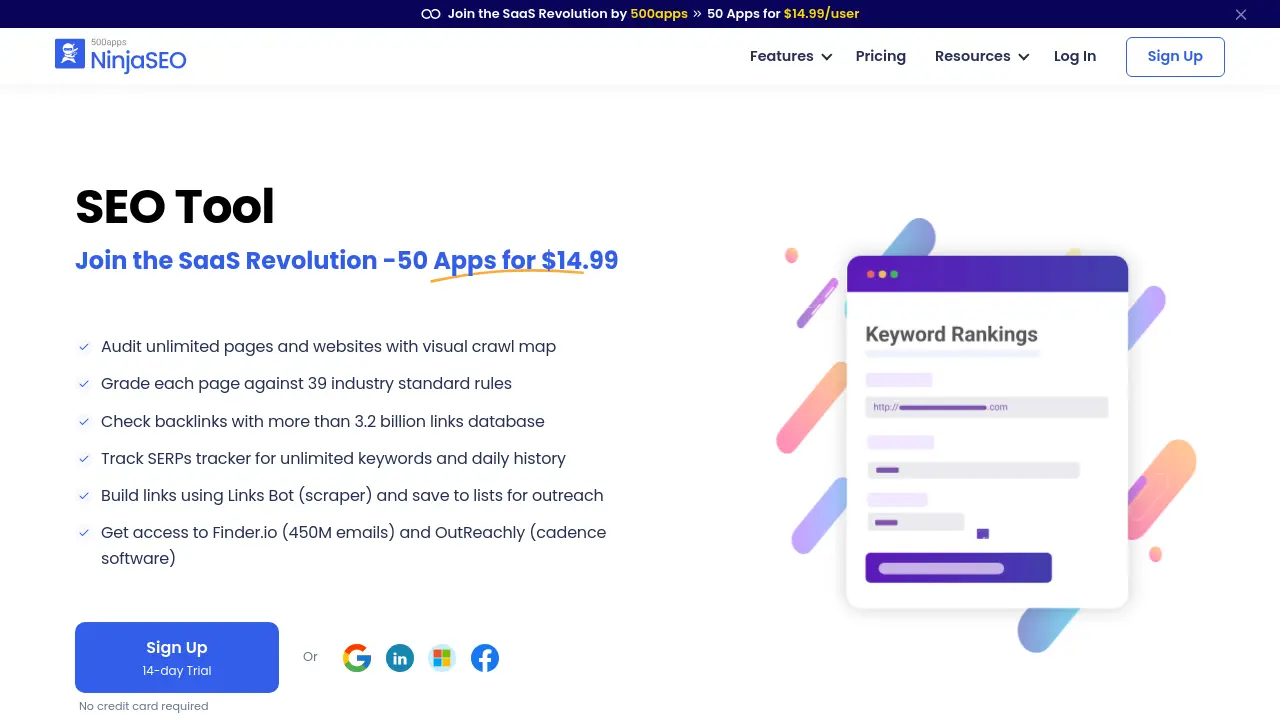The height and width of the screenshot is (720, 1280).
Task: Click the SEO Tool heading
Action: pos(175,206)
